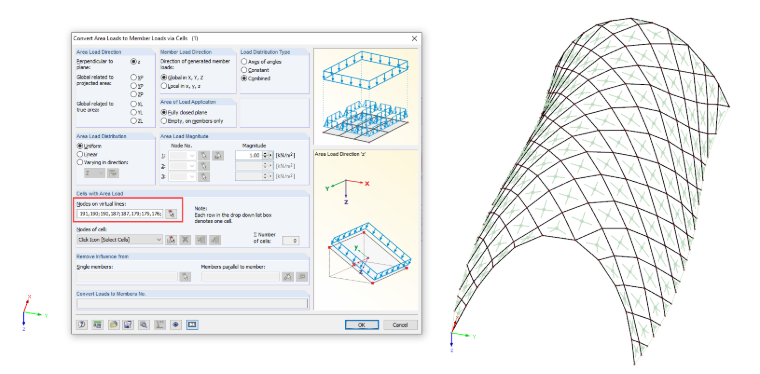Close the Convert Area Loads dialog window
Screen dimensions: 760x374
coord(414,38)
